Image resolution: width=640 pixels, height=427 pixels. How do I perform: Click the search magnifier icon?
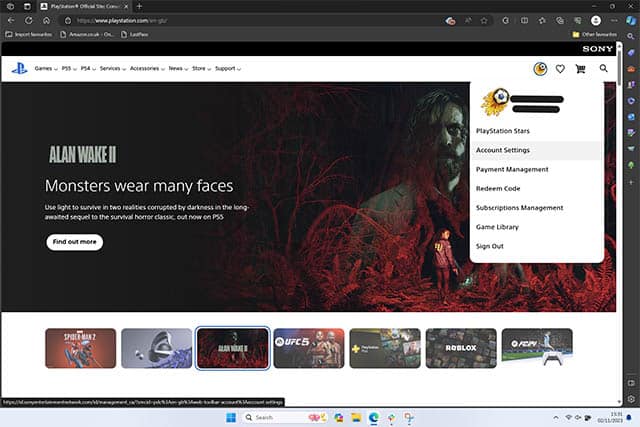[x=604, y=69]
